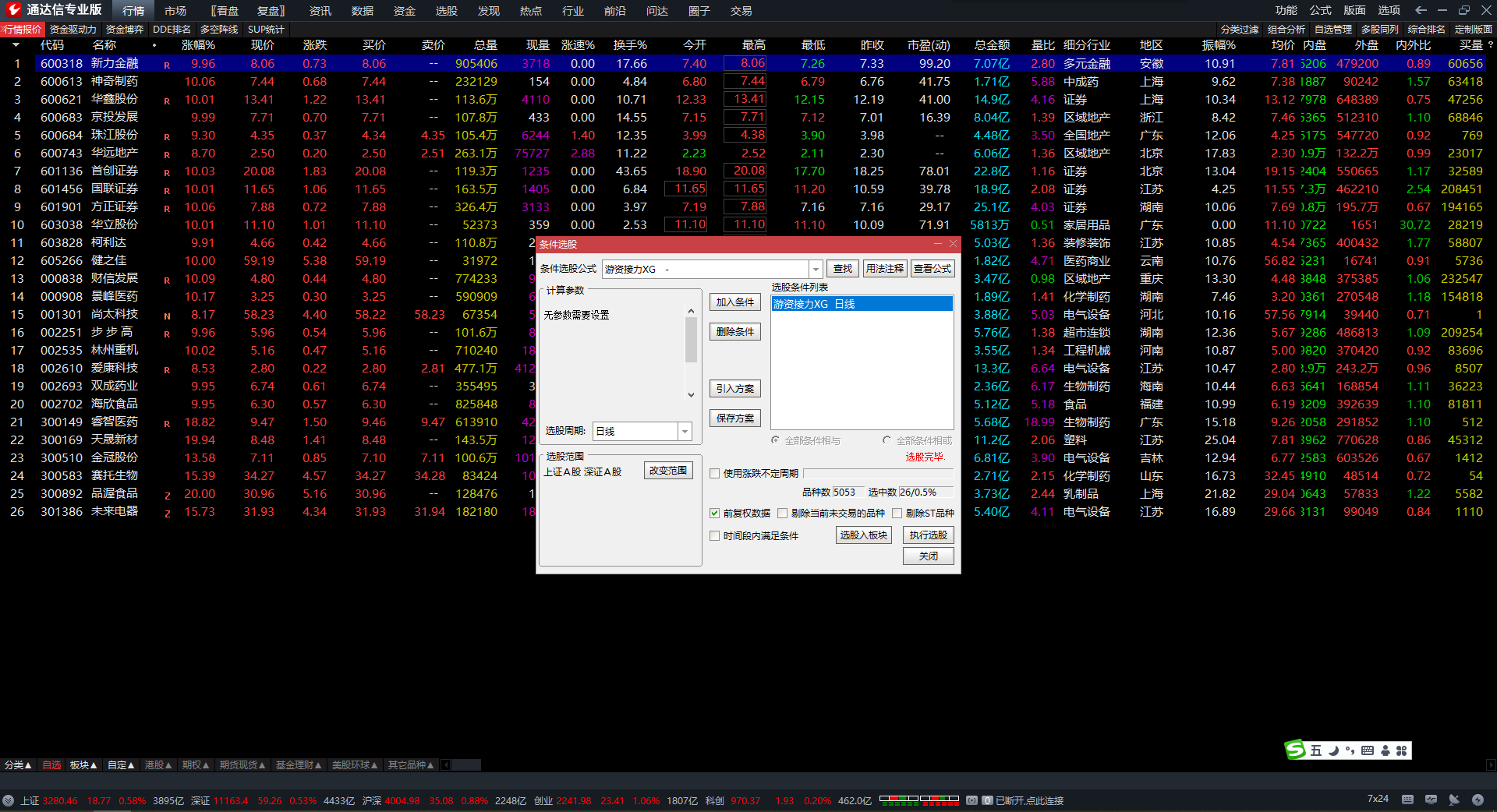Click the 改变范围 button

668,471
